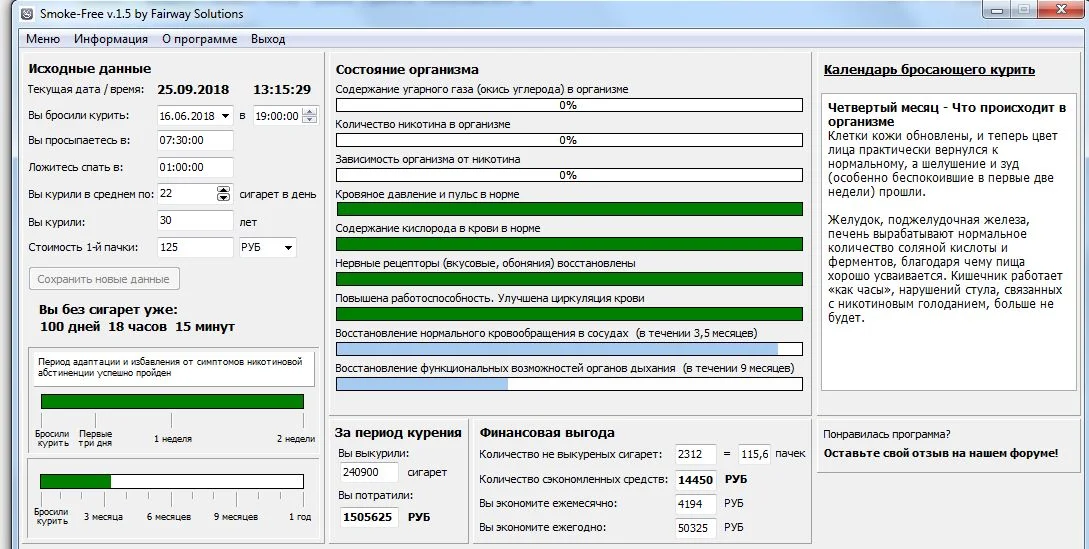The image size is (1089, 549).
Task: Click the Сохранить новые данные button
Action: click(104, 279)
